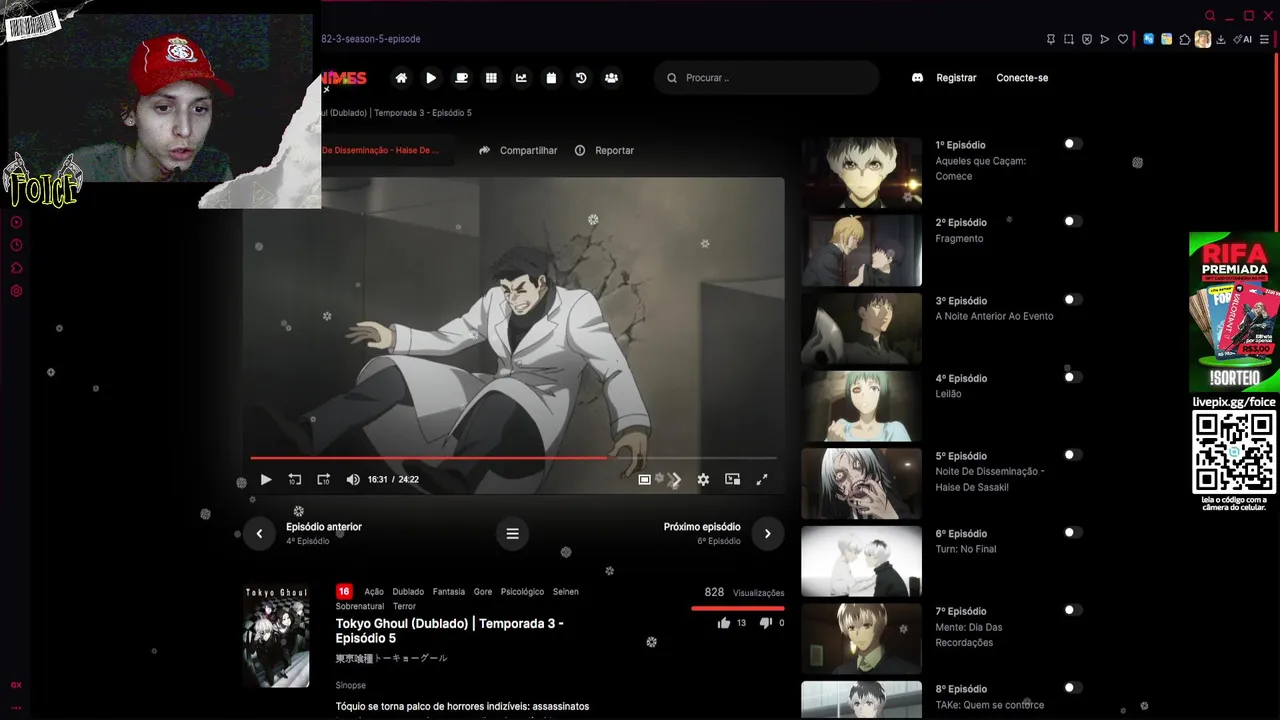Click browser heart bookmark icon
Image resolution: width=1280 pixels, height=720 pixels.
click(1123, 39)
